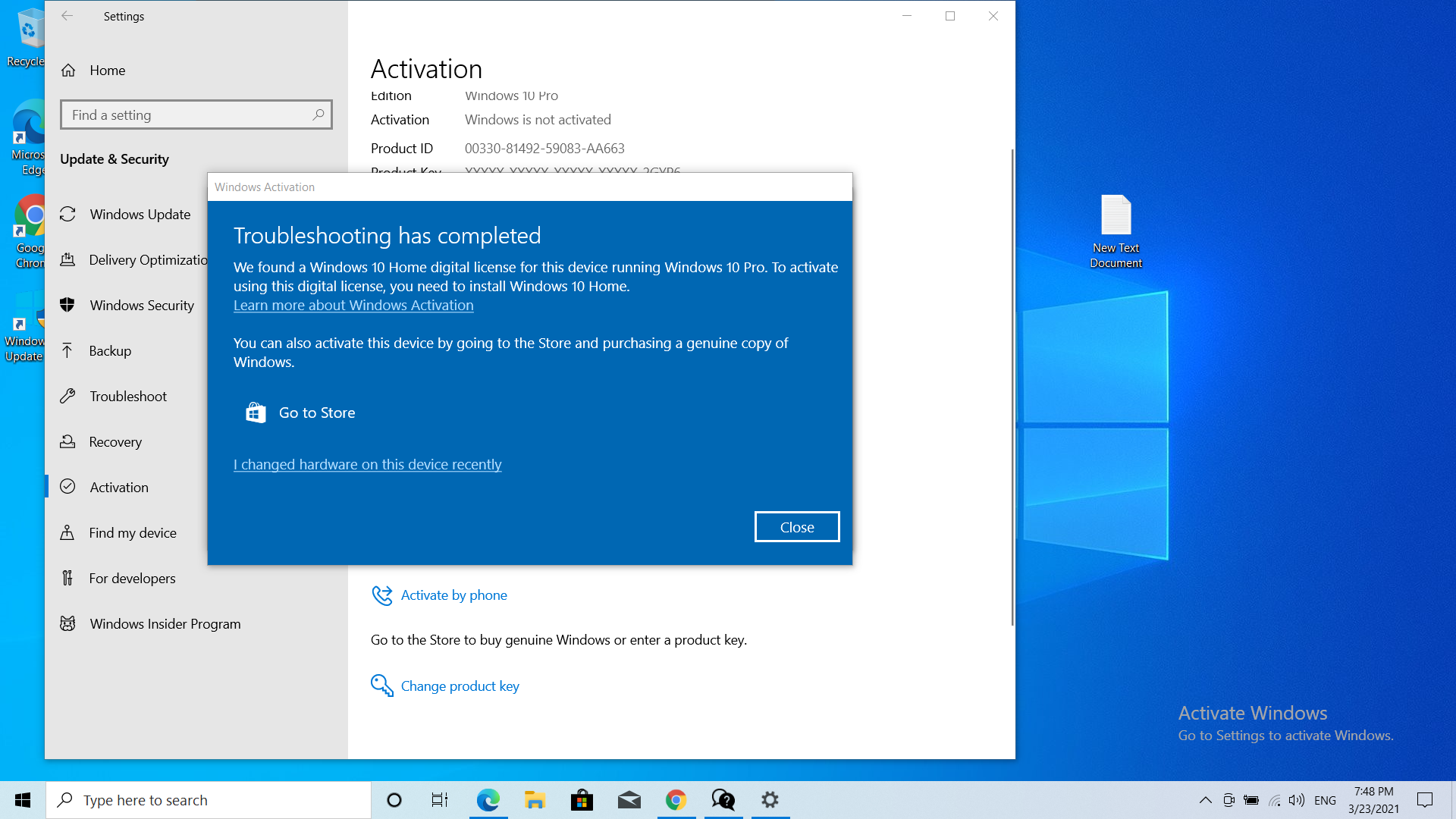Open the Learn more about Windows Activation link
This screenshot has width=1456, height=819.
pyautogui.click(x=353, y=305)
